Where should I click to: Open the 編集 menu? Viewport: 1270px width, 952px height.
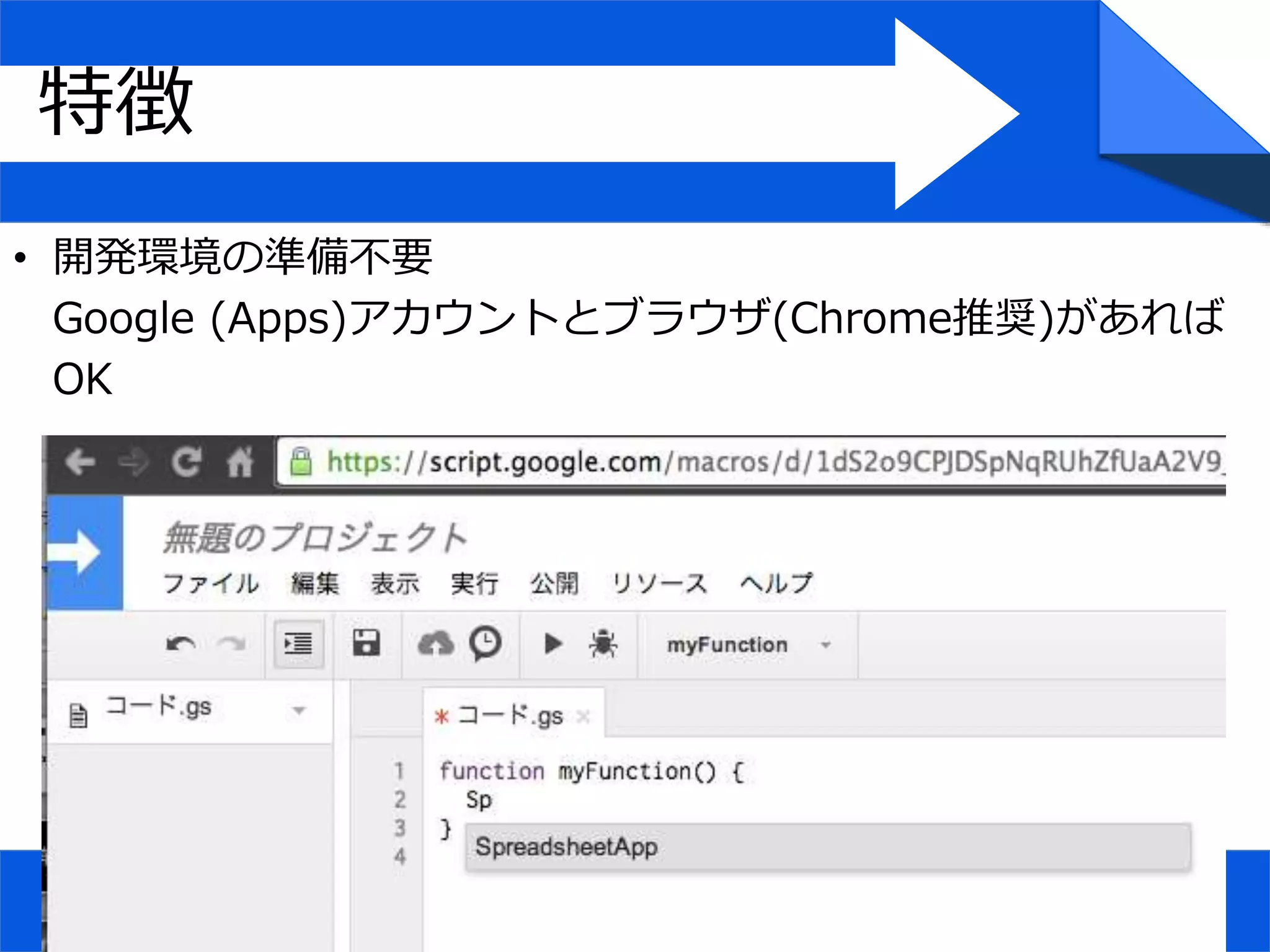pos(315,583)
